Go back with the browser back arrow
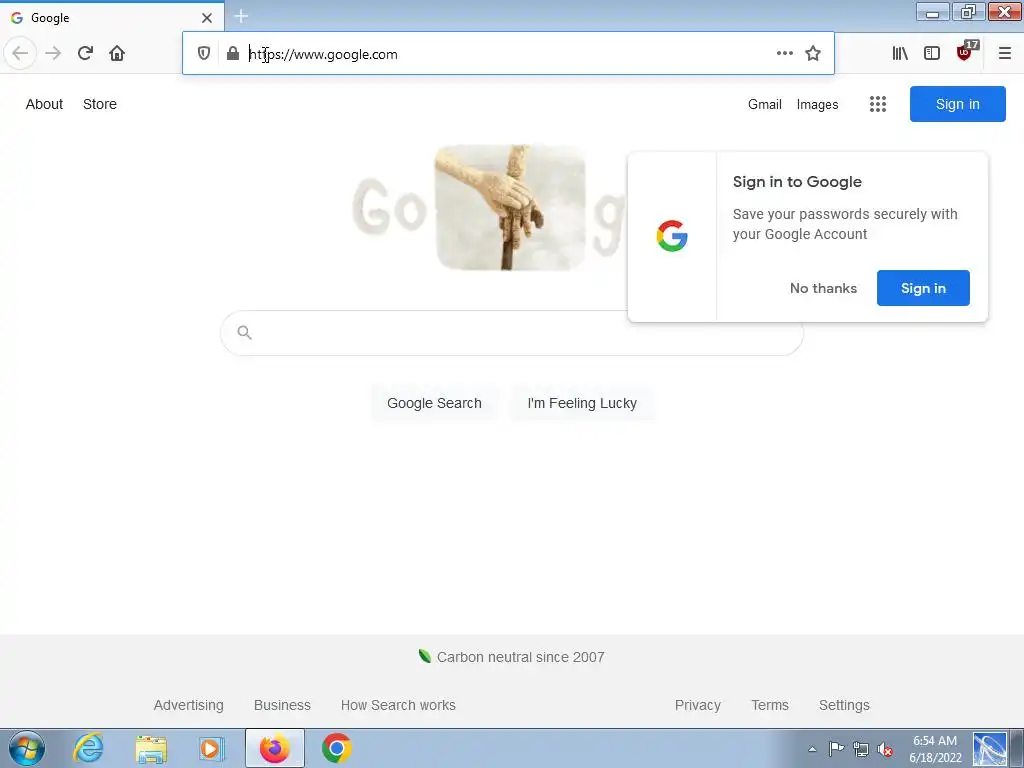 pos(20,54)
